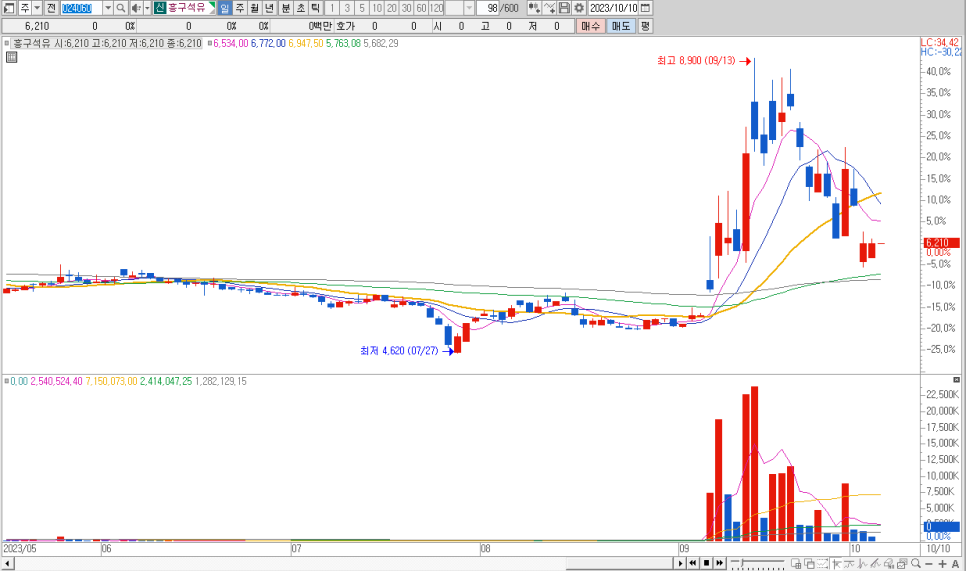The width and height of the screenshot is (966, 571).
Task: Click the trend line drawing icon
Action: pos(875,563)
